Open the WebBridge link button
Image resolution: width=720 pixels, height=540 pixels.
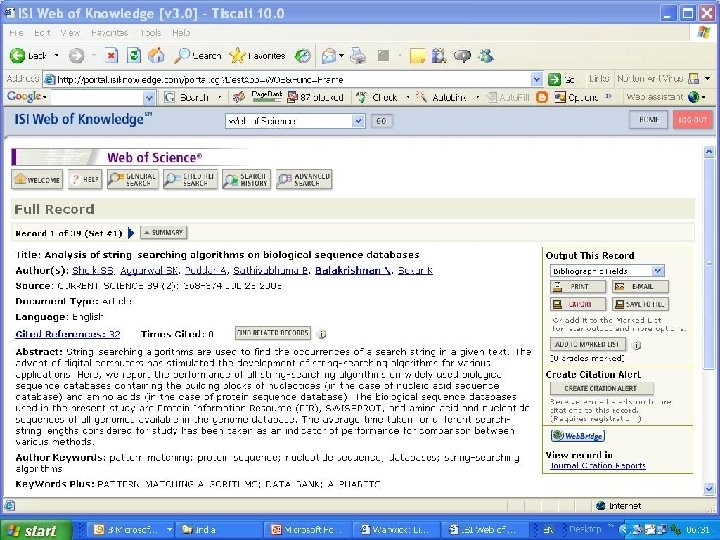coord(578,435)
